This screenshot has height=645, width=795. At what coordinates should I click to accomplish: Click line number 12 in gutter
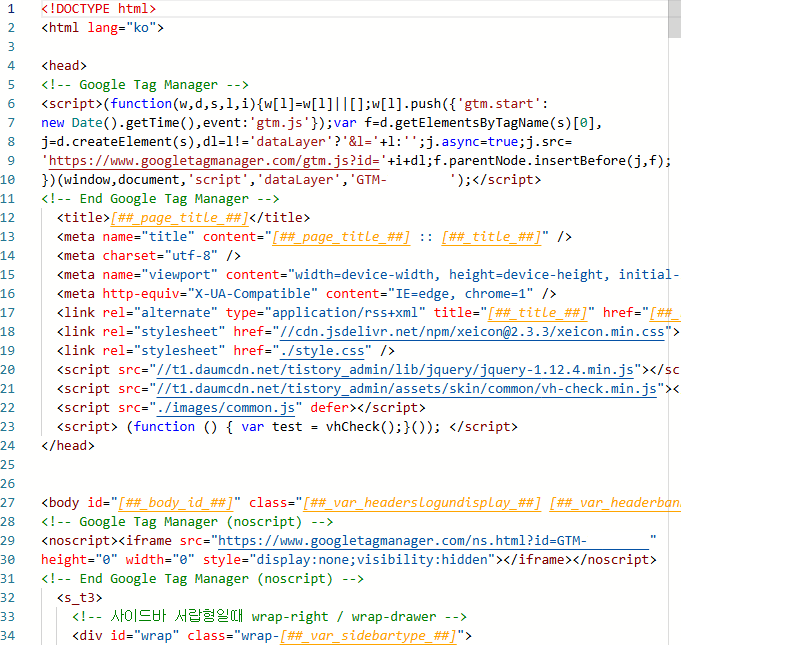point(8,218)
